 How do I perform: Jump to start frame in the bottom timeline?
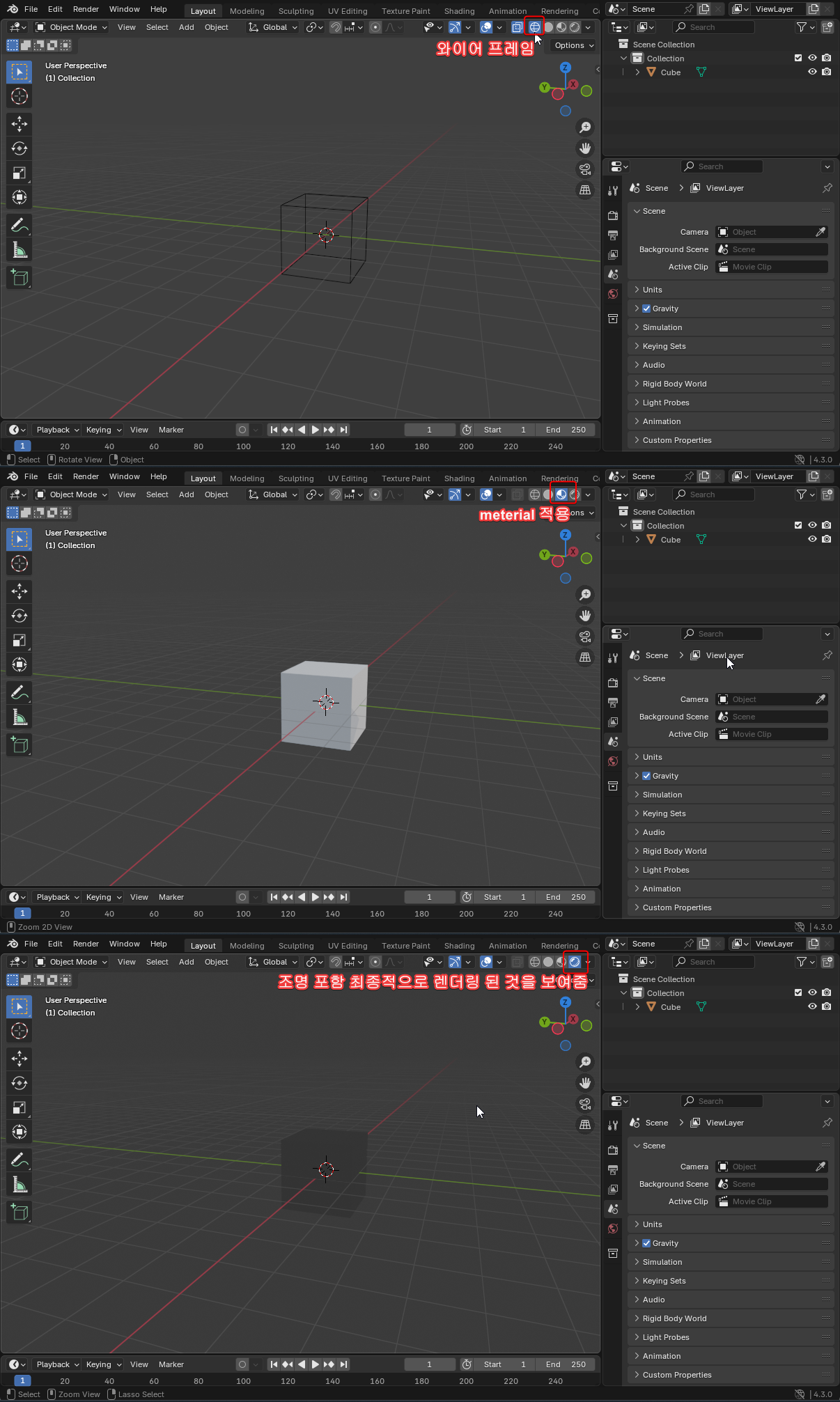click(274, 1364)
